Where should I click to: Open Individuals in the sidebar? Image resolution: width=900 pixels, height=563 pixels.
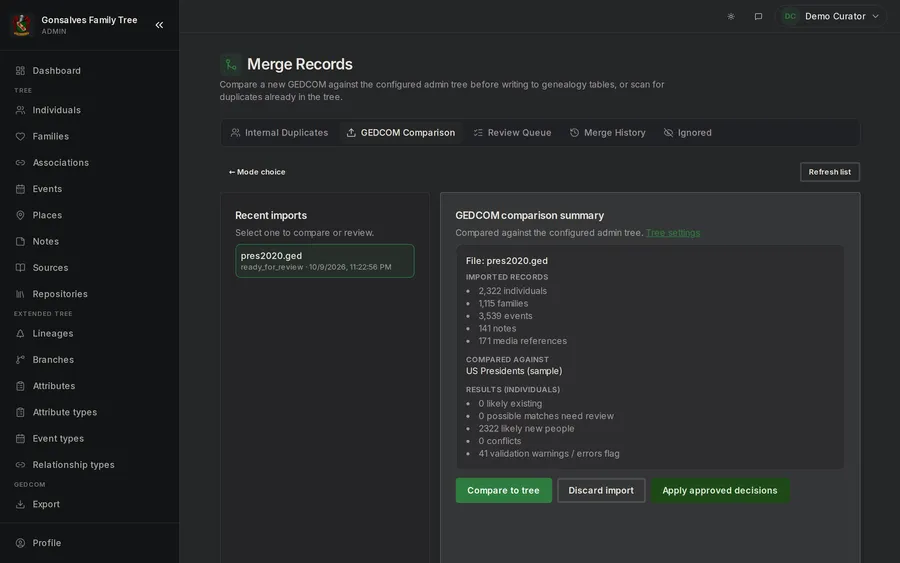click(x=90, y=110)
